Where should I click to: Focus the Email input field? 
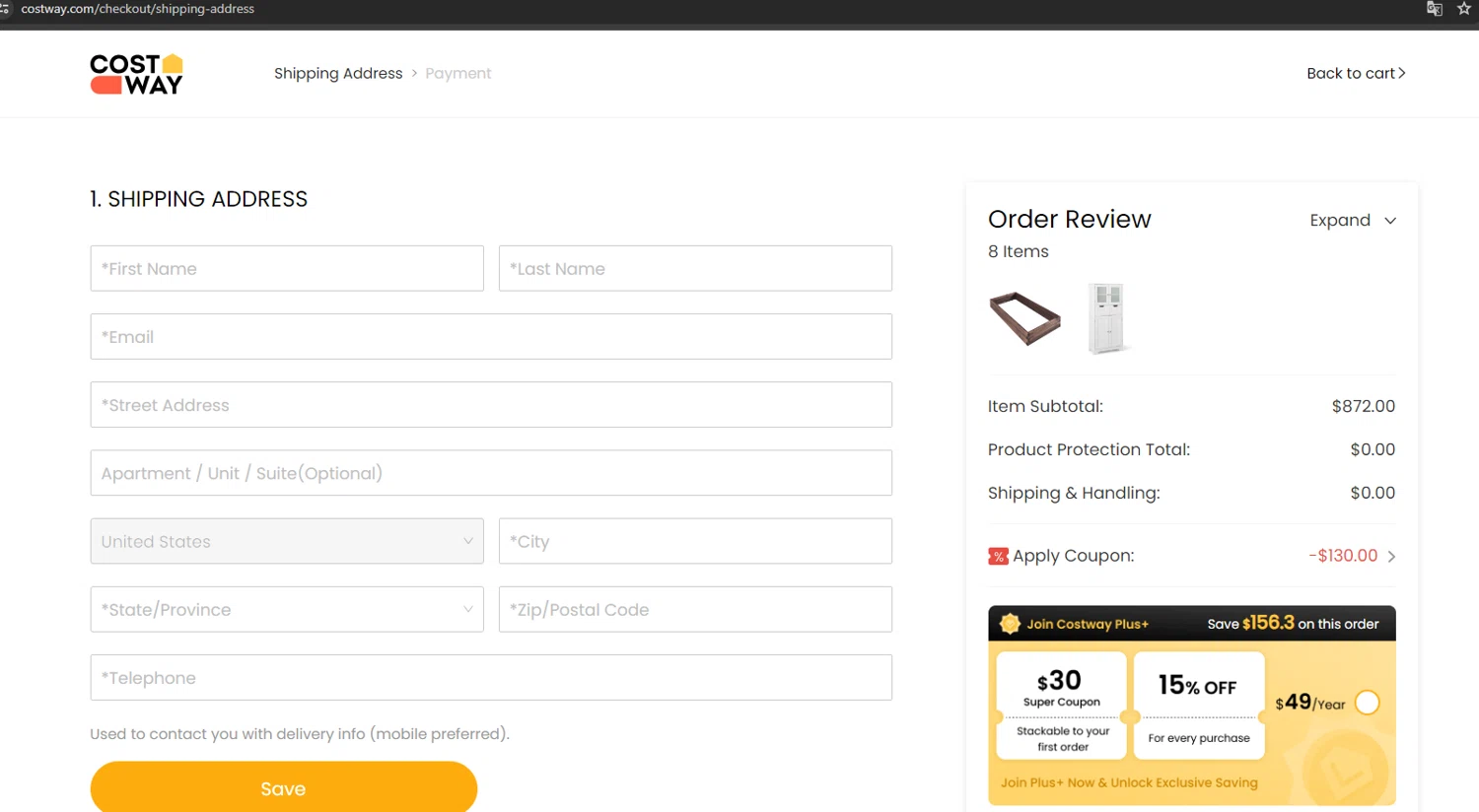(x=491, y=336)
